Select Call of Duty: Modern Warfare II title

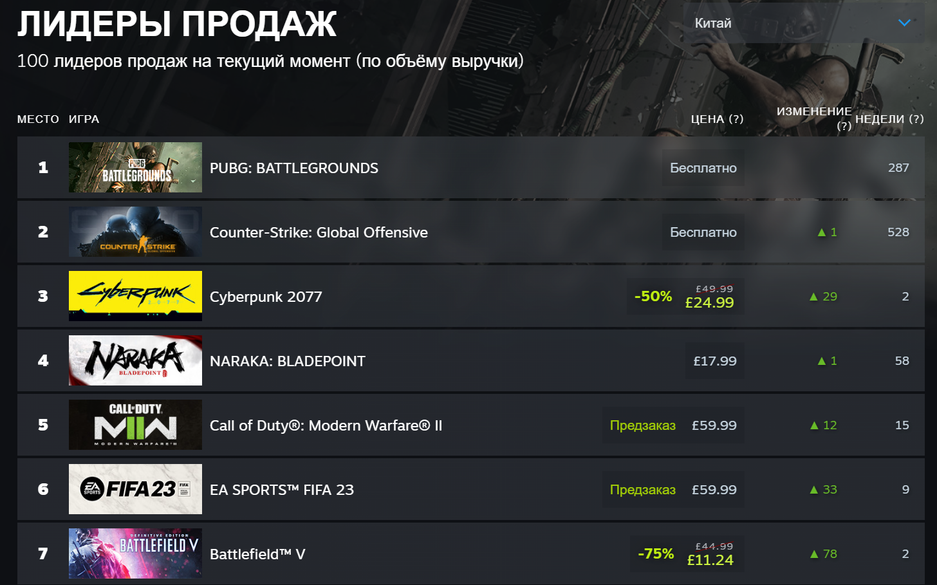[x=326, y=425]
